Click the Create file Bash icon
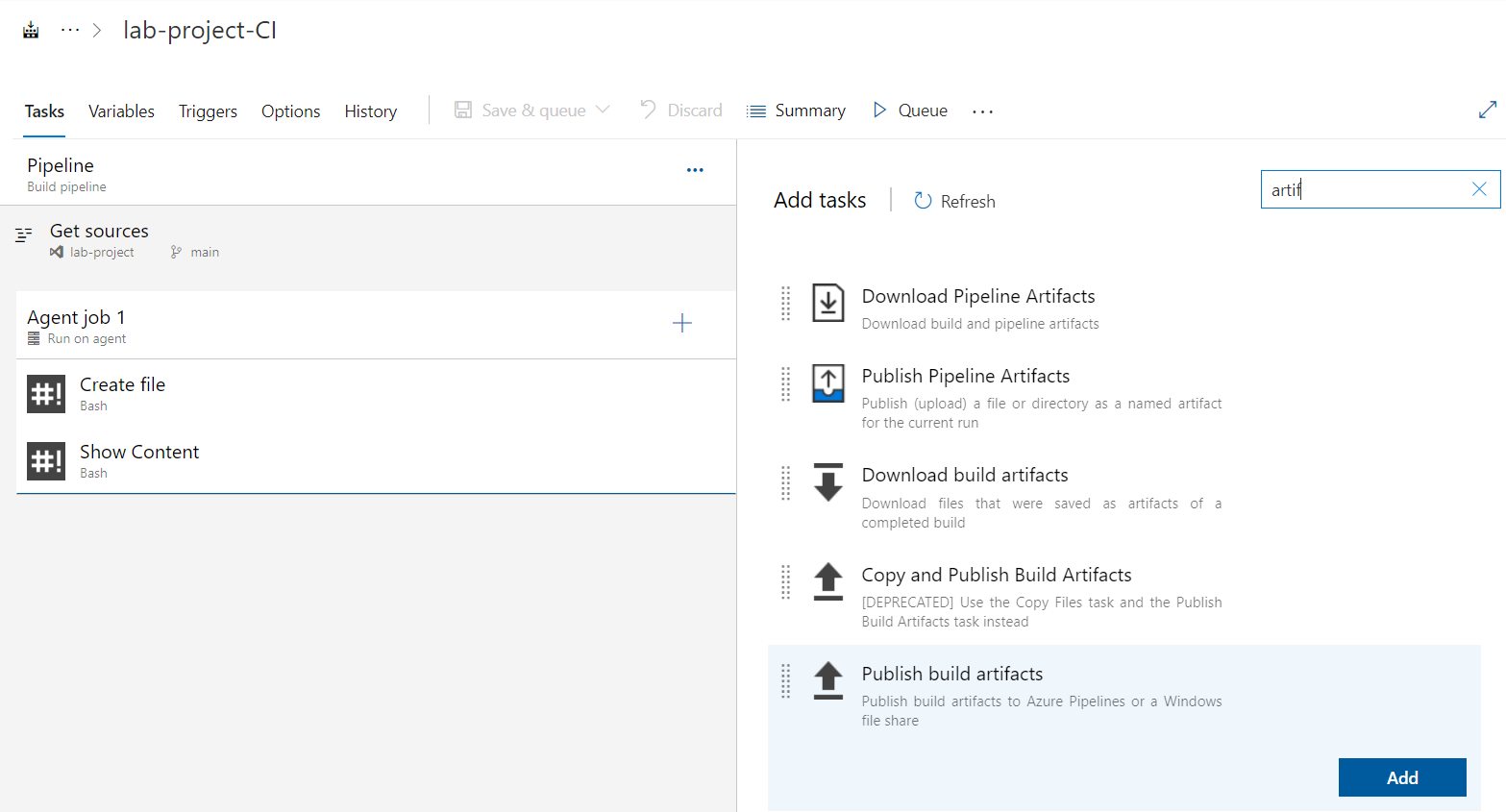Screen dimensions: 1506x812 46,394
